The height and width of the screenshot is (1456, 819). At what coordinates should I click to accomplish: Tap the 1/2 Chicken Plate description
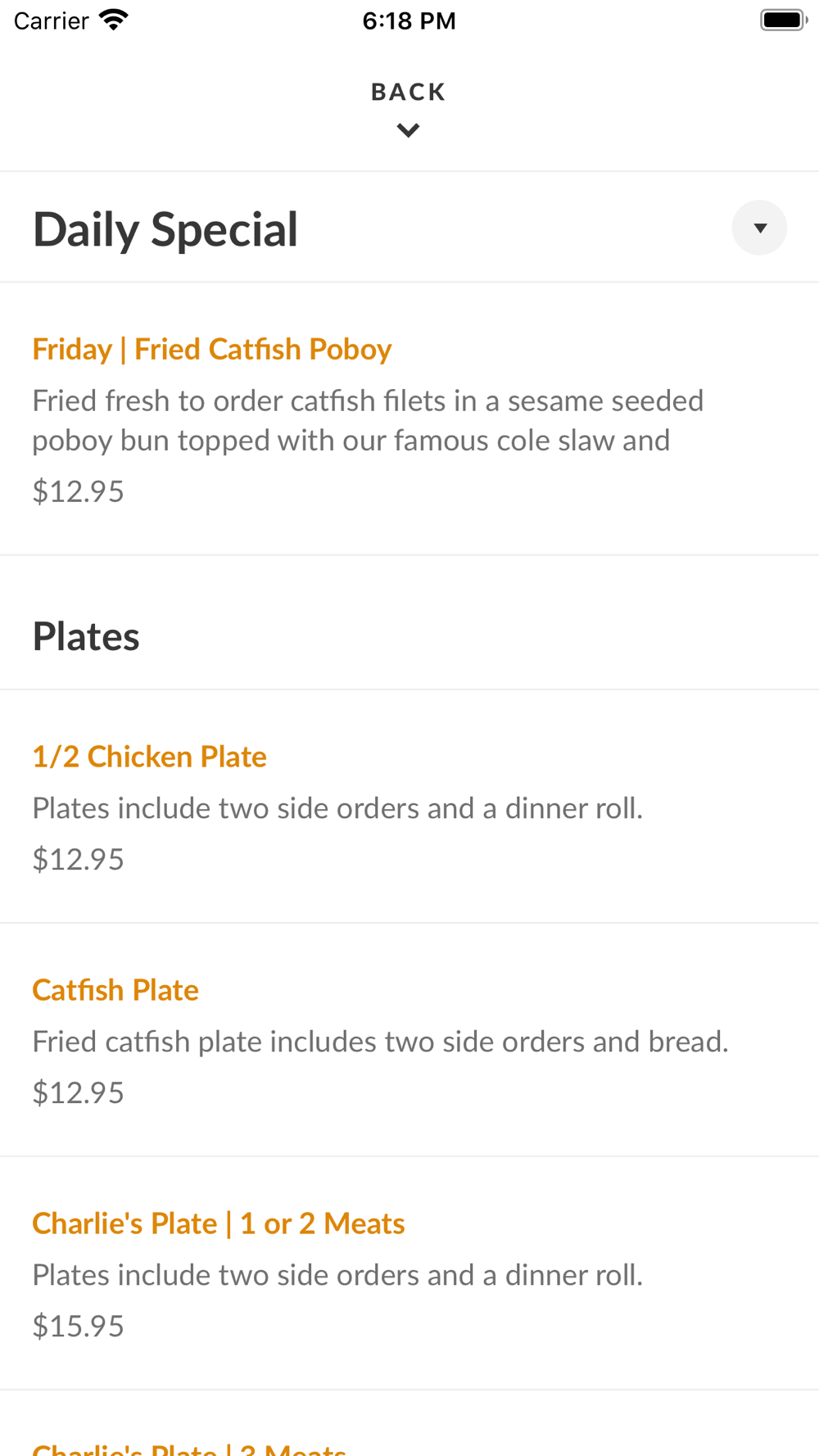pyautogui.click(x=337, y=808)
